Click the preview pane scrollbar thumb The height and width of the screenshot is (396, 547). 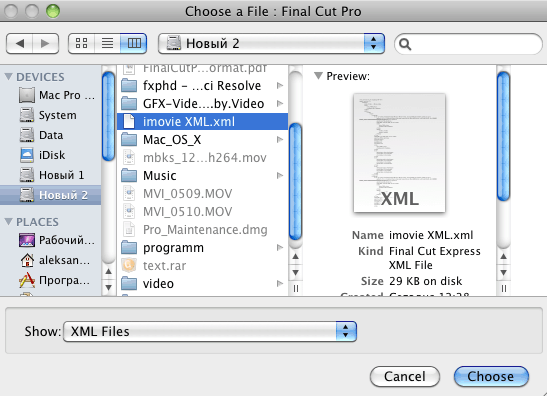(503, 136)
